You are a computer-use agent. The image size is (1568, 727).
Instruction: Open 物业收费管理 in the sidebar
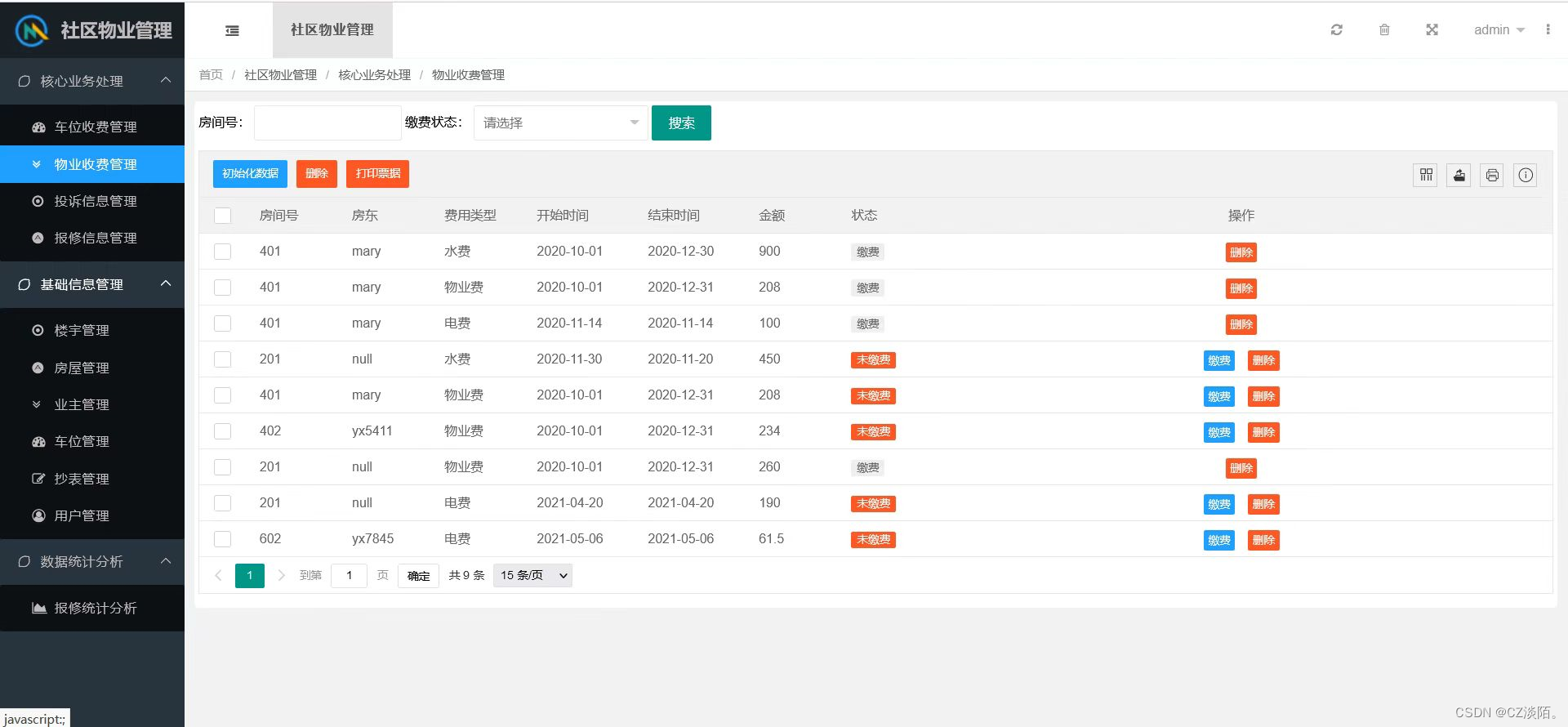click(92, 164)
